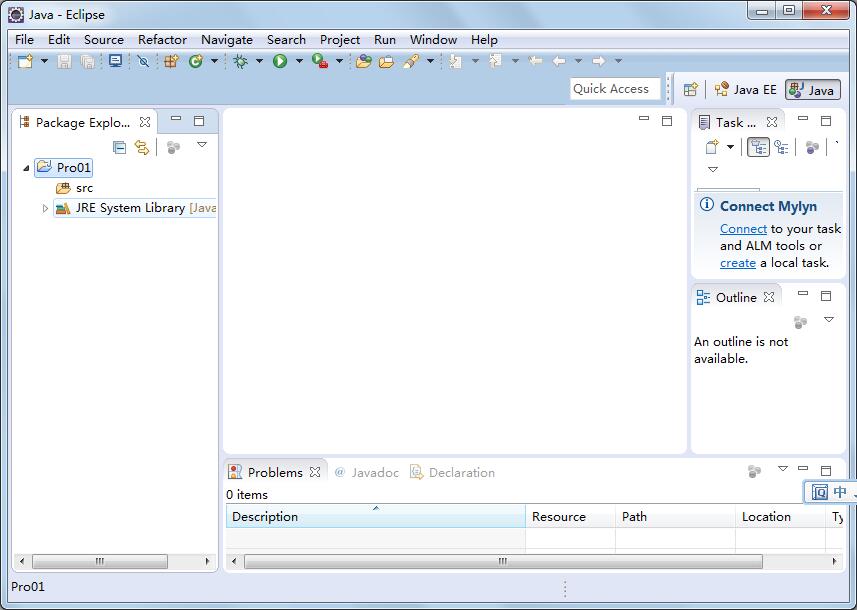
Task: Open the External Tools dropdown arrow
Action: point(339,61)
